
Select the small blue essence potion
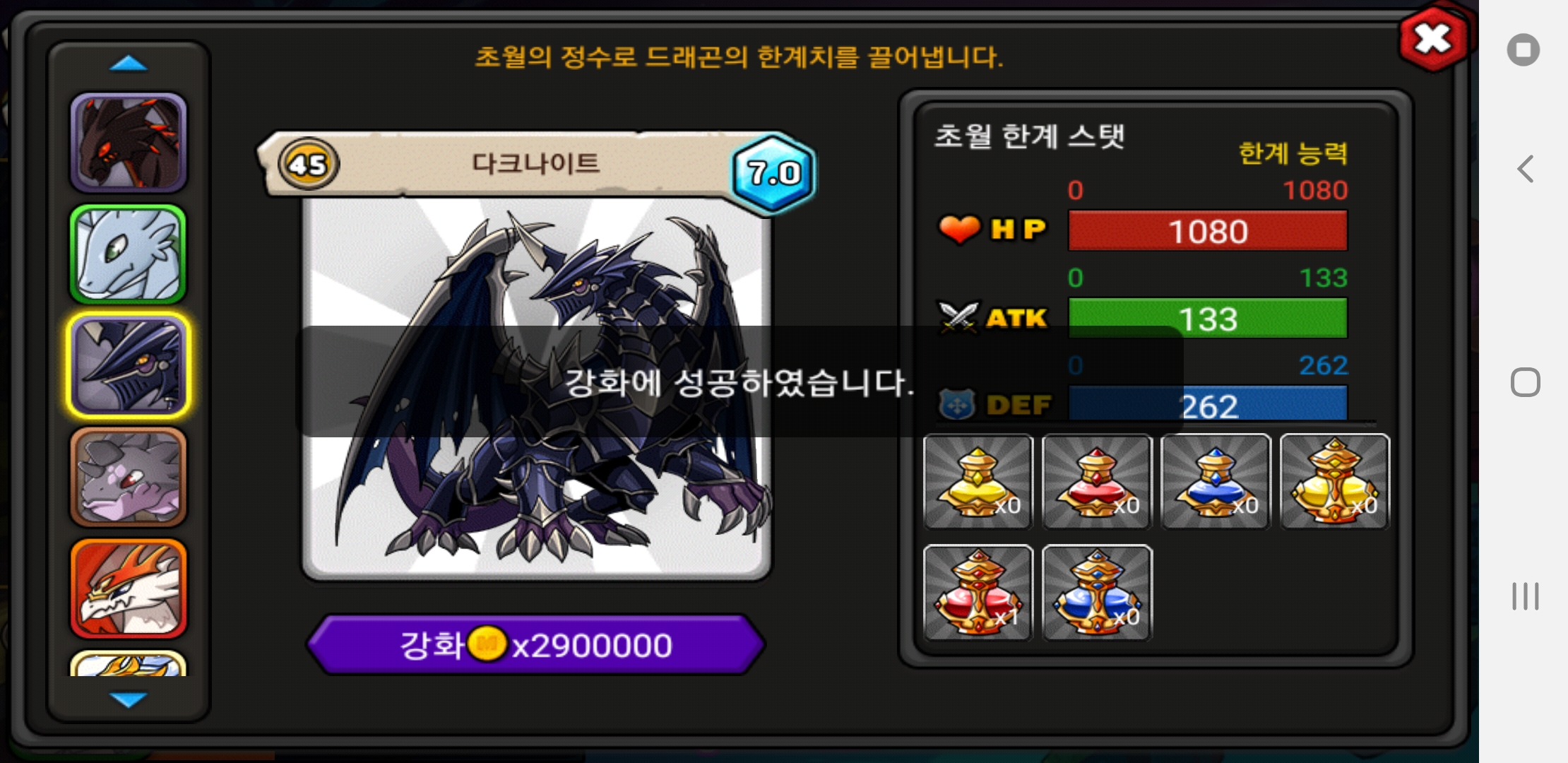[1216, 482]
